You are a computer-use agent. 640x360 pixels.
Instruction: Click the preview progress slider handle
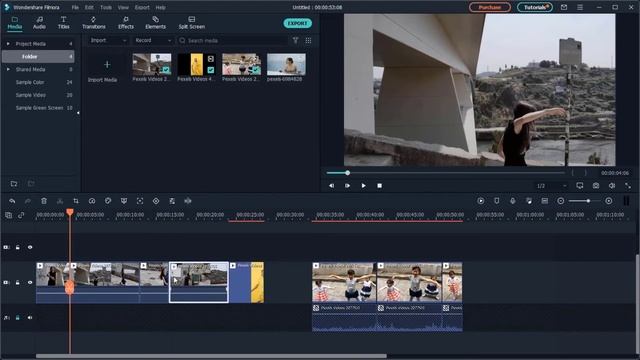coord(347,173)
